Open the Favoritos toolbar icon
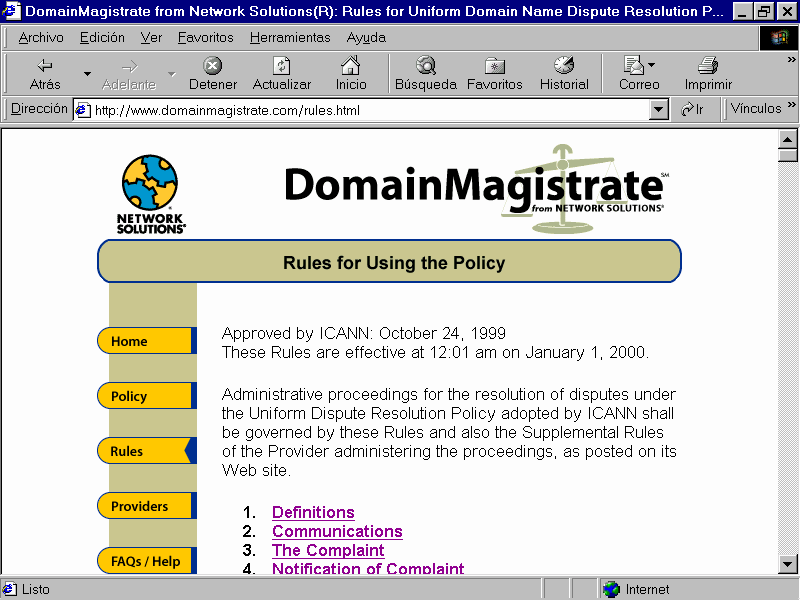This screenshot has width=800, height=600. (495, 66)
